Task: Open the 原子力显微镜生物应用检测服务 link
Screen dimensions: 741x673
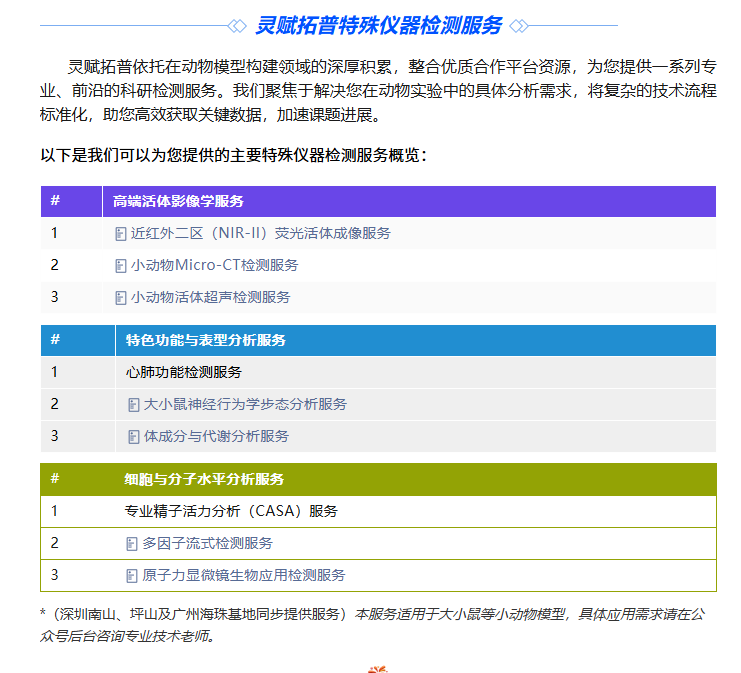Action: [x=243, y=576]
